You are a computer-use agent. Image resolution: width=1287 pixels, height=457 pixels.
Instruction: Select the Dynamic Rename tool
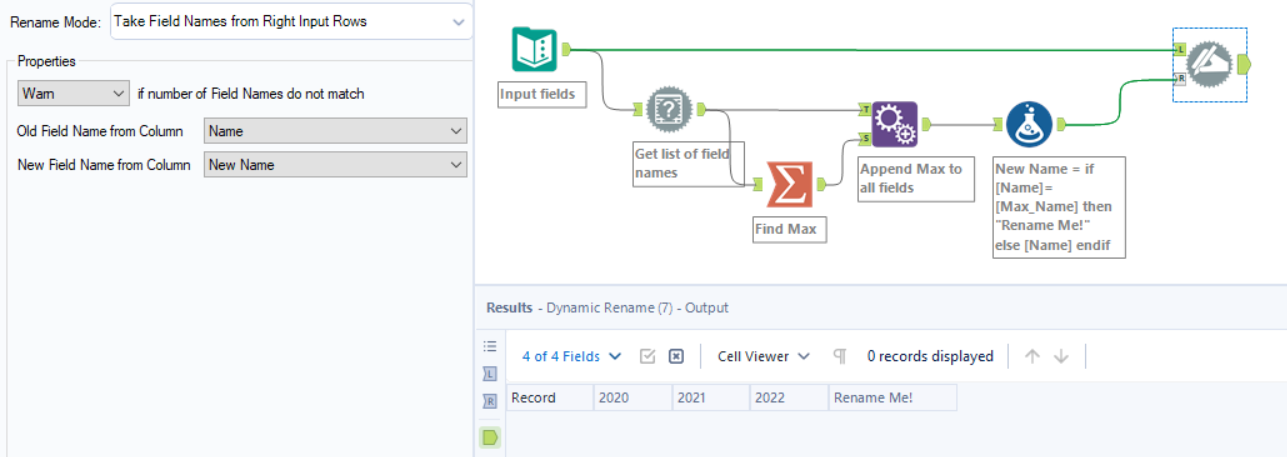pyautogui.click(x=1209, y=64)
